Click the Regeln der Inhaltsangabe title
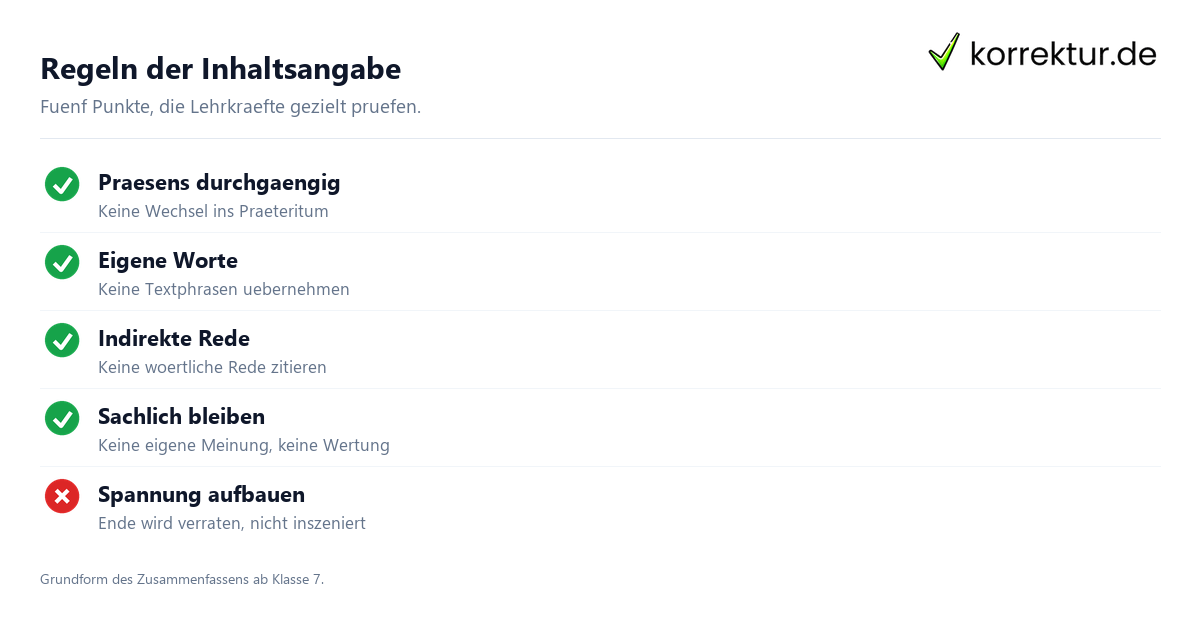This screenshot has width=1200, height=630. click(220, 69)
